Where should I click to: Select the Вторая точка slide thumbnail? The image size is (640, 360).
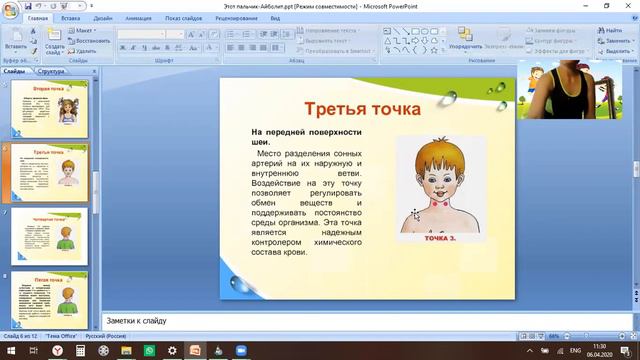[x=49, y=109]
